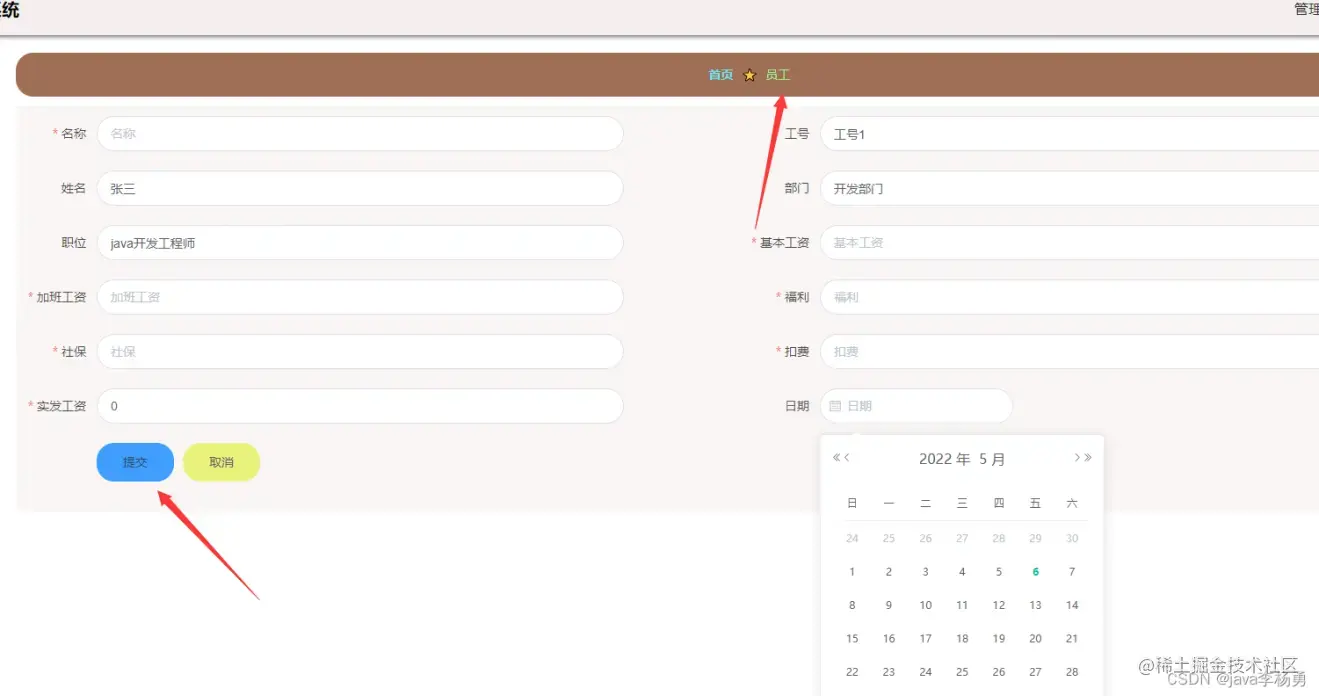
Task: Pick May 15 in the calendar
Action: pos(852,638)
